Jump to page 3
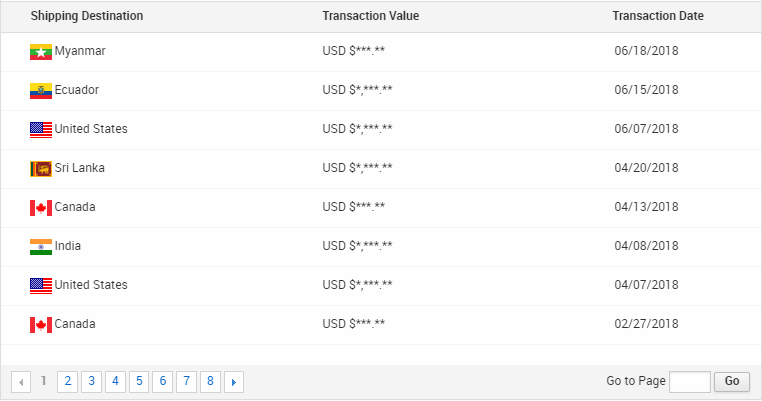762x401 pixels. pyautogui.click(x=91, y=381)
